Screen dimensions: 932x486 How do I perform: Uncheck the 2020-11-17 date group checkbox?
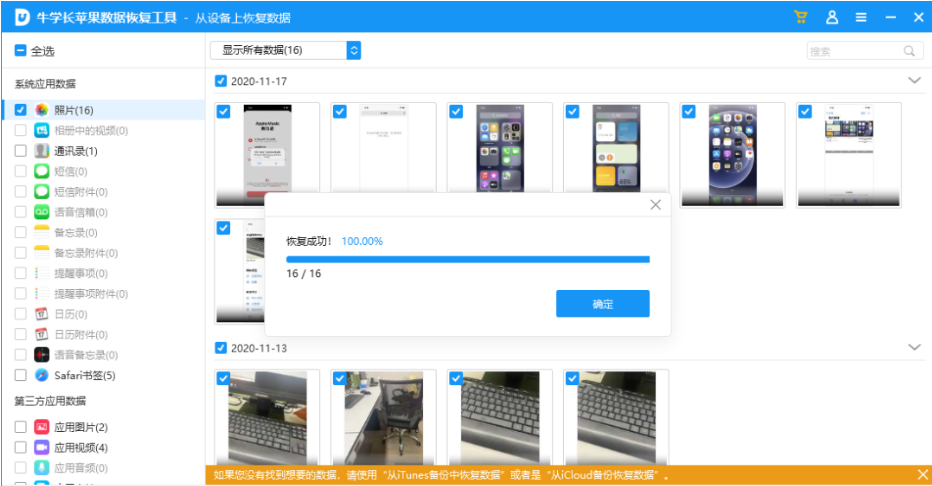point(221,81)
